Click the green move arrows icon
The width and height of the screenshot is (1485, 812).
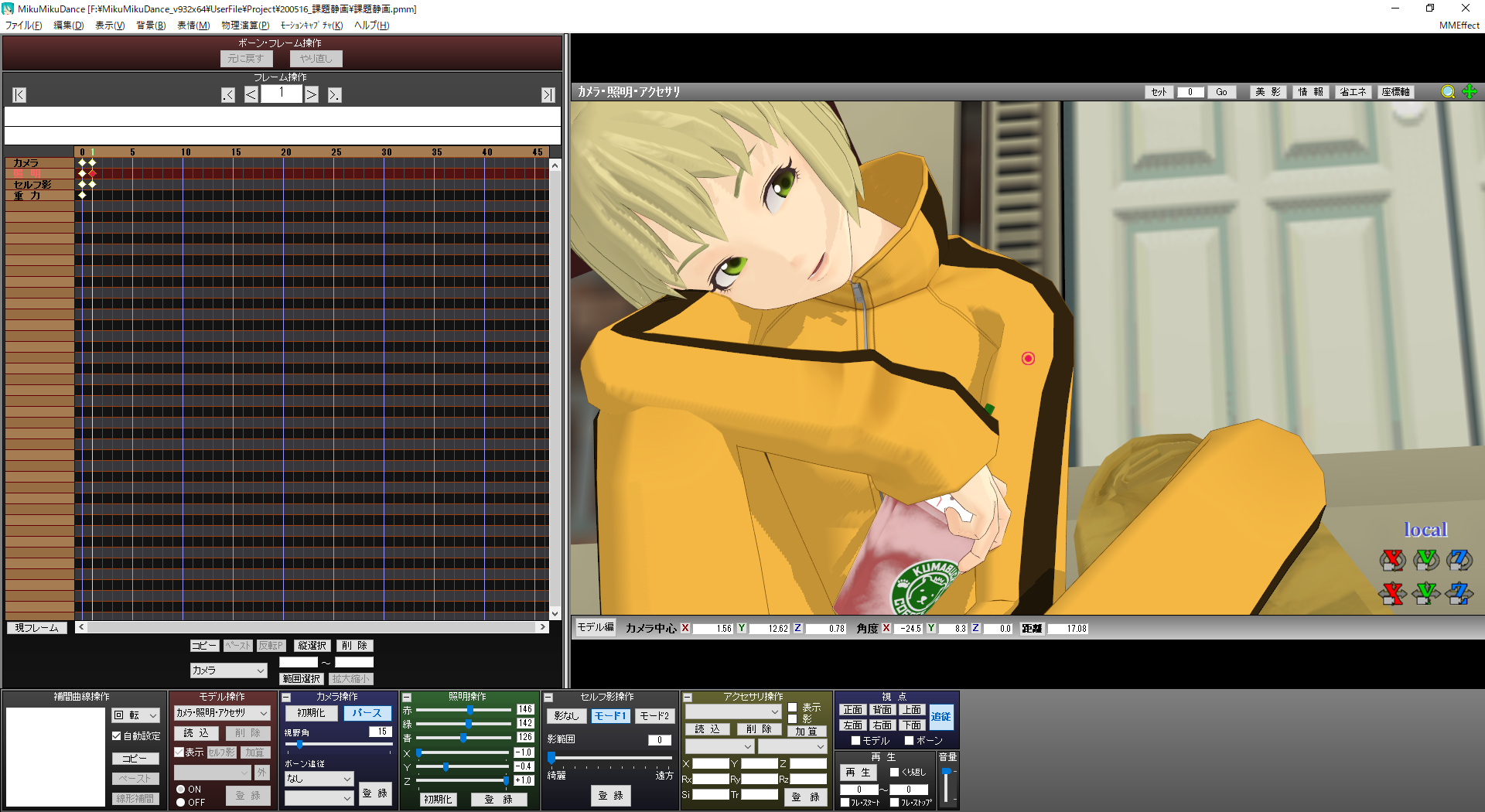click(x=1470, y=92)
